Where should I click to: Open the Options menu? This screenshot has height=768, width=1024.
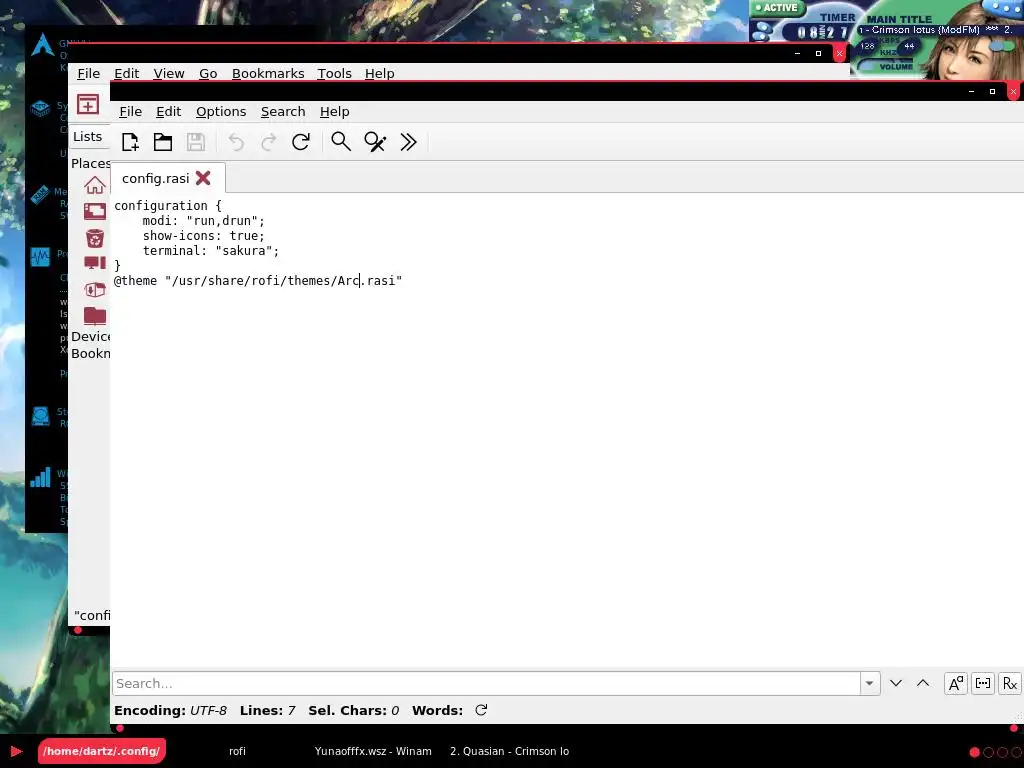[x=221, y=112]
